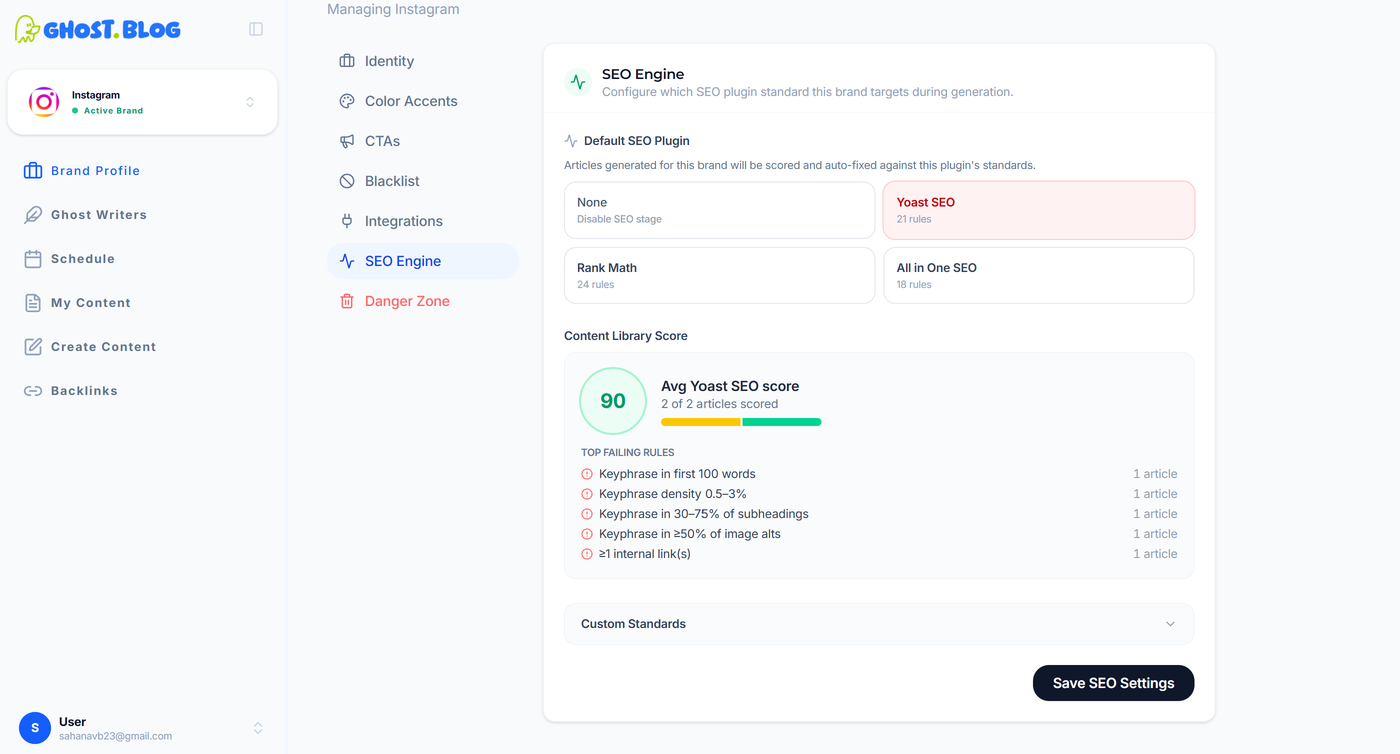Select the Yoast SEO plugin option

(1038, 210)
